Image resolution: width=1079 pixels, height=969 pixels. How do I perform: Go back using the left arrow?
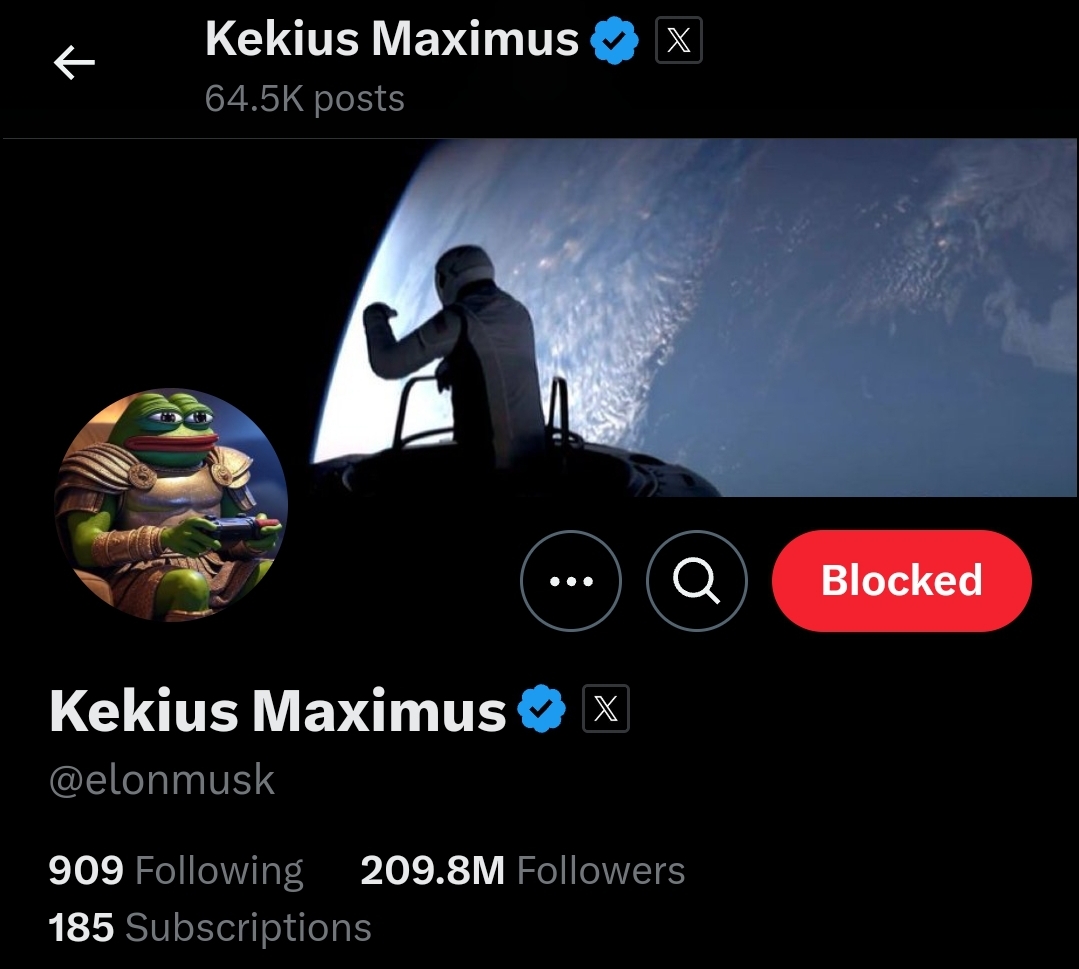[74, 63]
